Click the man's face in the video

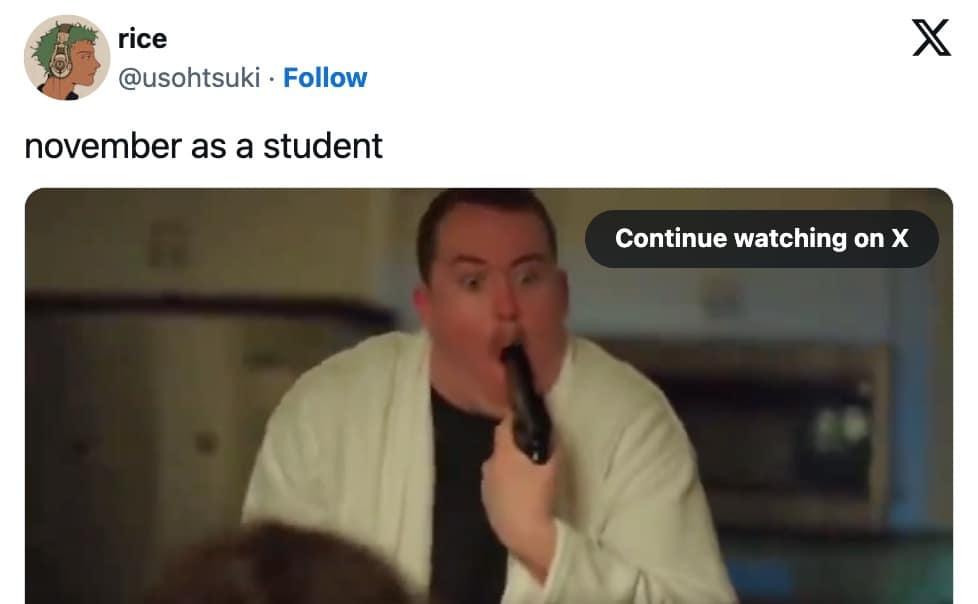(493, 281)
